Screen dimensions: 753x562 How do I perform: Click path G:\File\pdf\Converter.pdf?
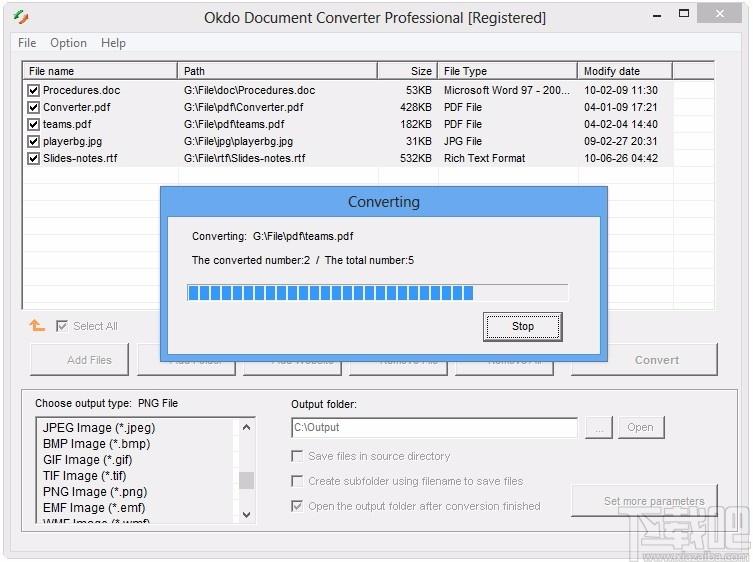pyautogui.click(x=243, y=107)
